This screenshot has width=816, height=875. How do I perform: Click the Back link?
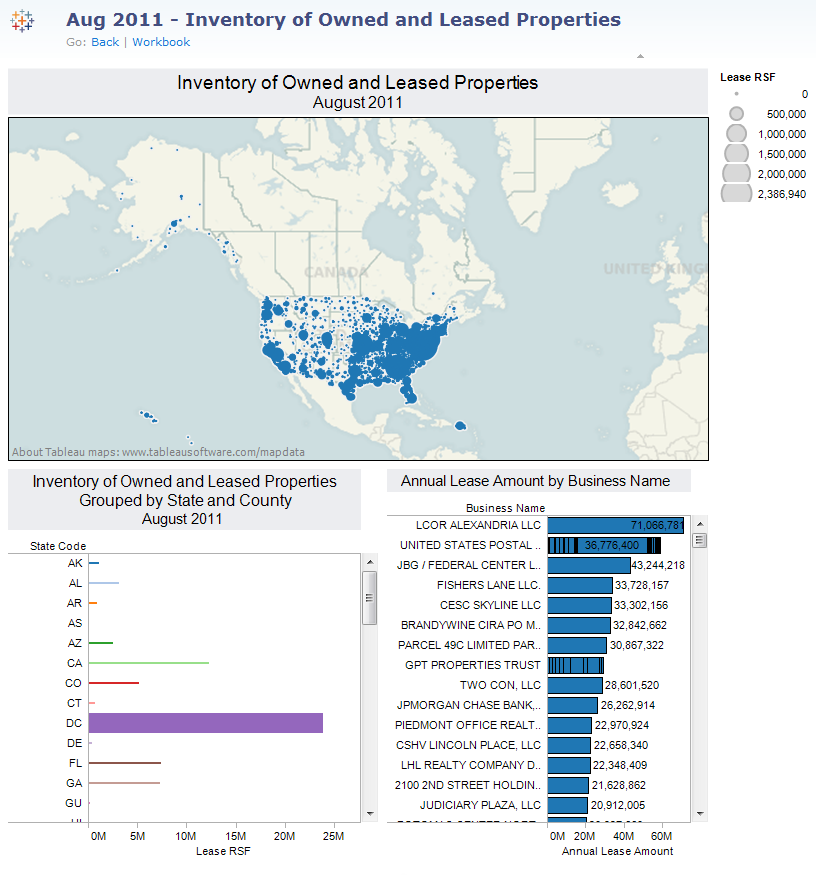point(105,42)
